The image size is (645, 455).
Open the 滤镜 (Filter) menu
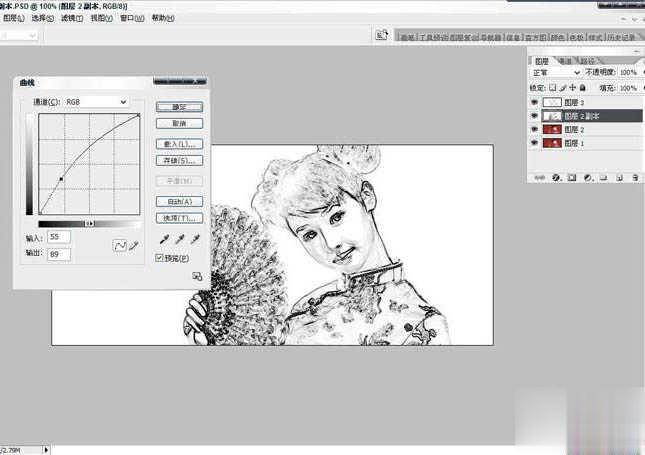[71, 18]
